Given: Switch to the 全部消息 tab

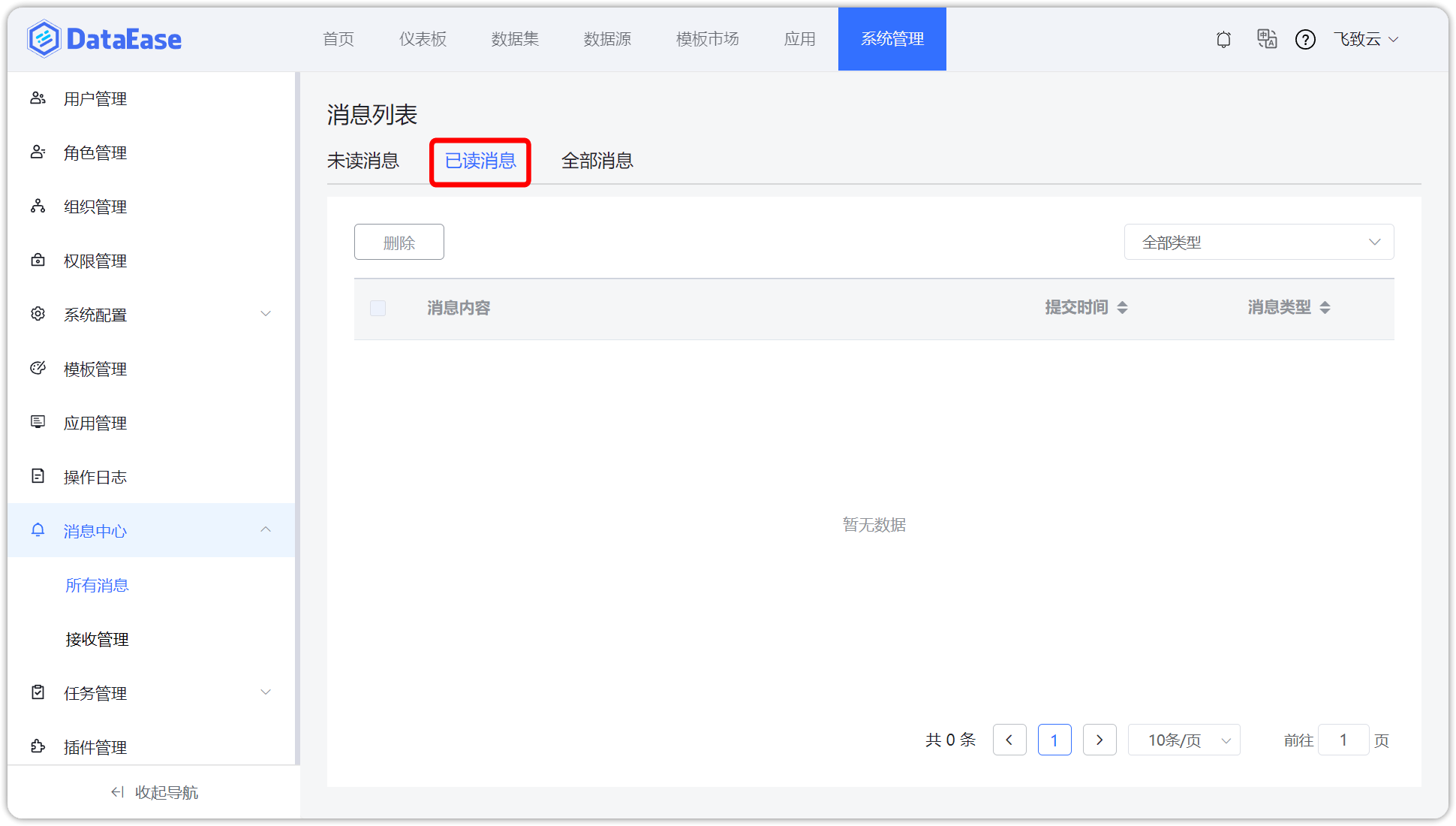Looking at the screenshot, I should (597, 161).
